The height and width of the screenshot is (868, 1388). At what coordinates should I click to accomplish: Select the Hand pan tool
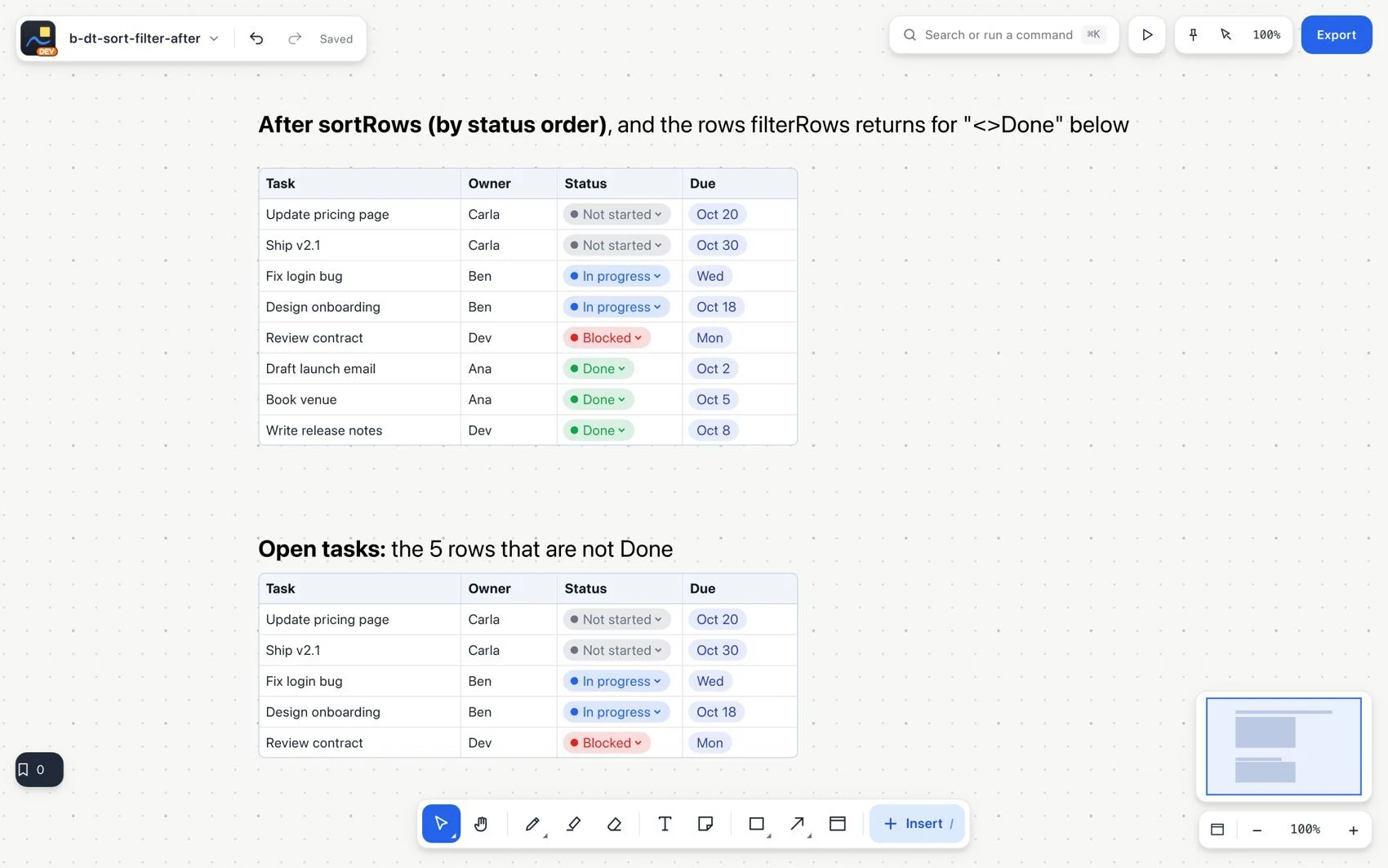click(481, 823)
